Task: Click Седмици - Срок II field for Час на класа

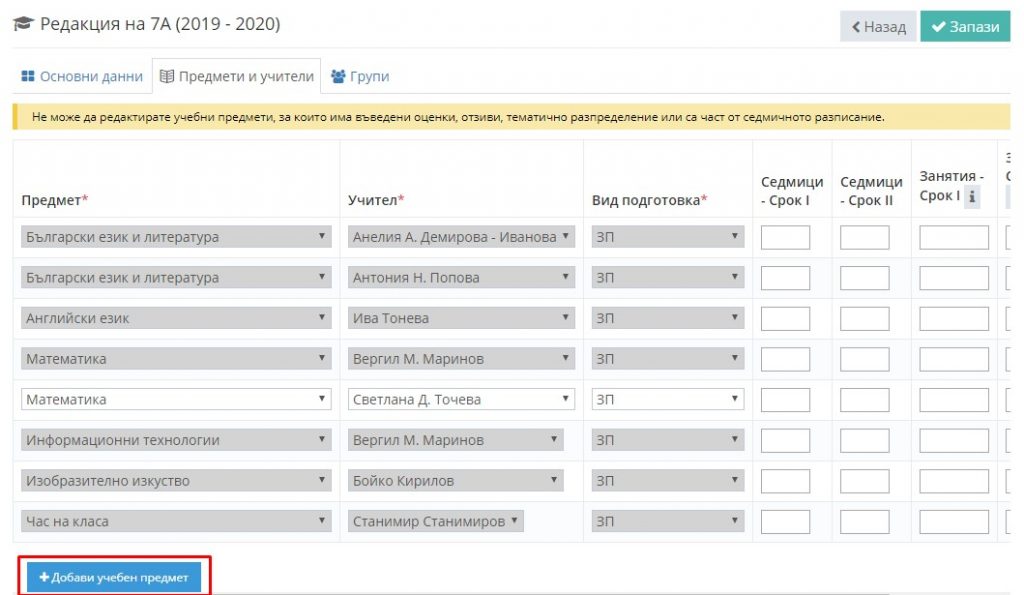Action: click(864, 521)
